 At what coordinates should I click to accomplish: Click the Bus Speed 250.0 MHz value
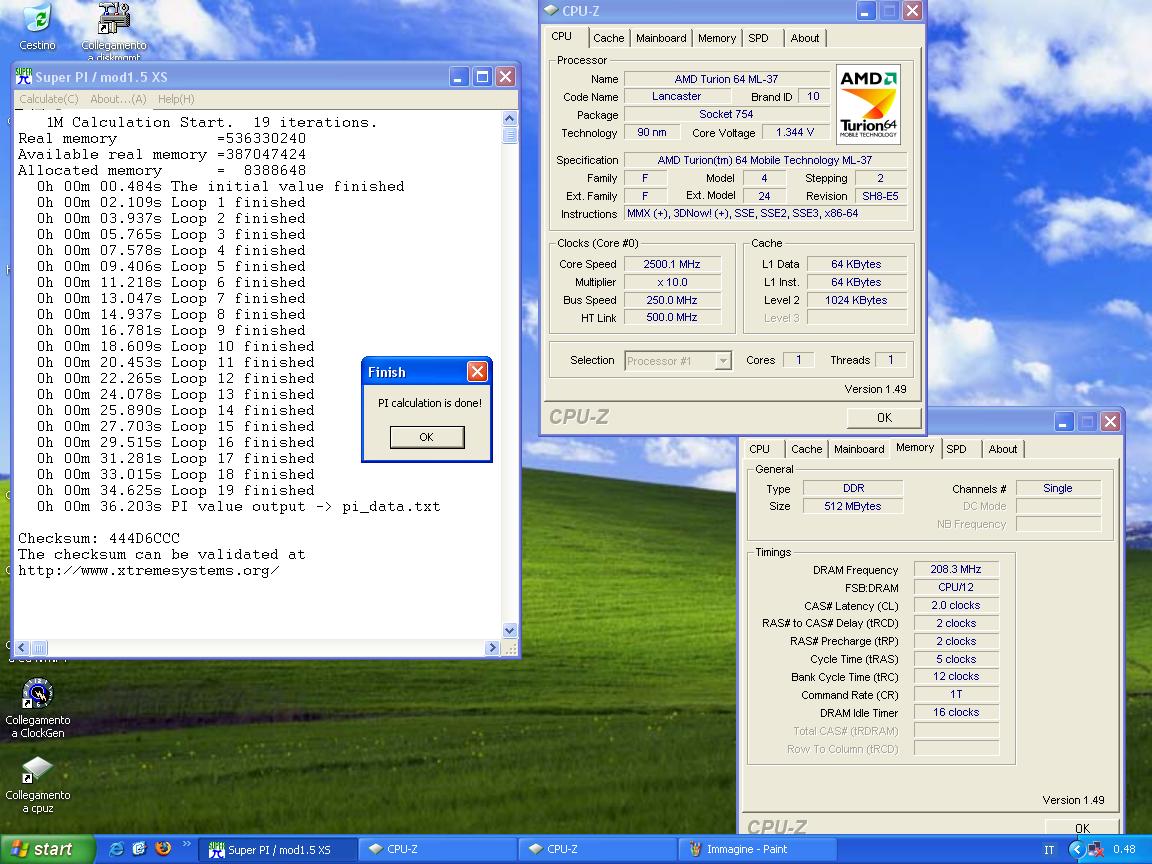672,300
